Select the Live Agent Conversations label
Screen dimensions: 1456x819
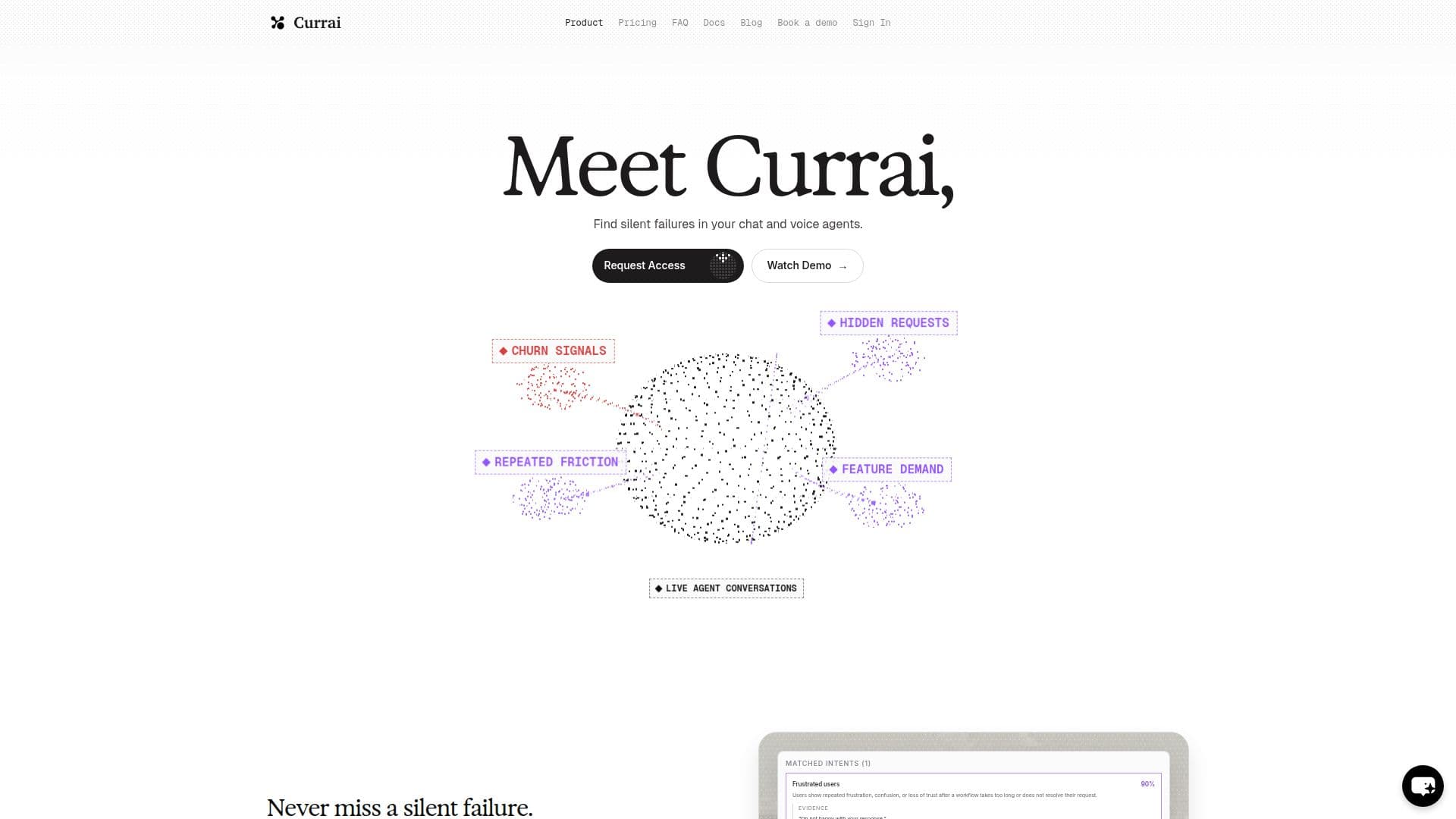pyautogui.click(x=726, y=588)
